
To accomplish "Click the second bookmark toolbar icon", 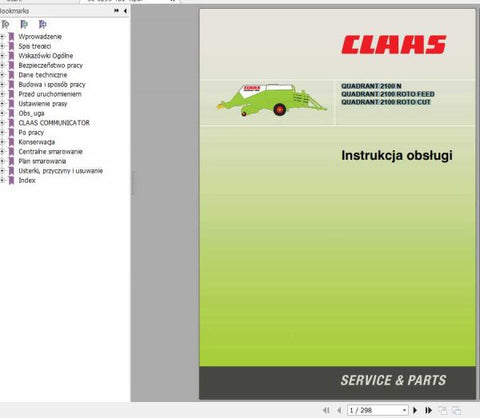I will (x=24, y=24).
